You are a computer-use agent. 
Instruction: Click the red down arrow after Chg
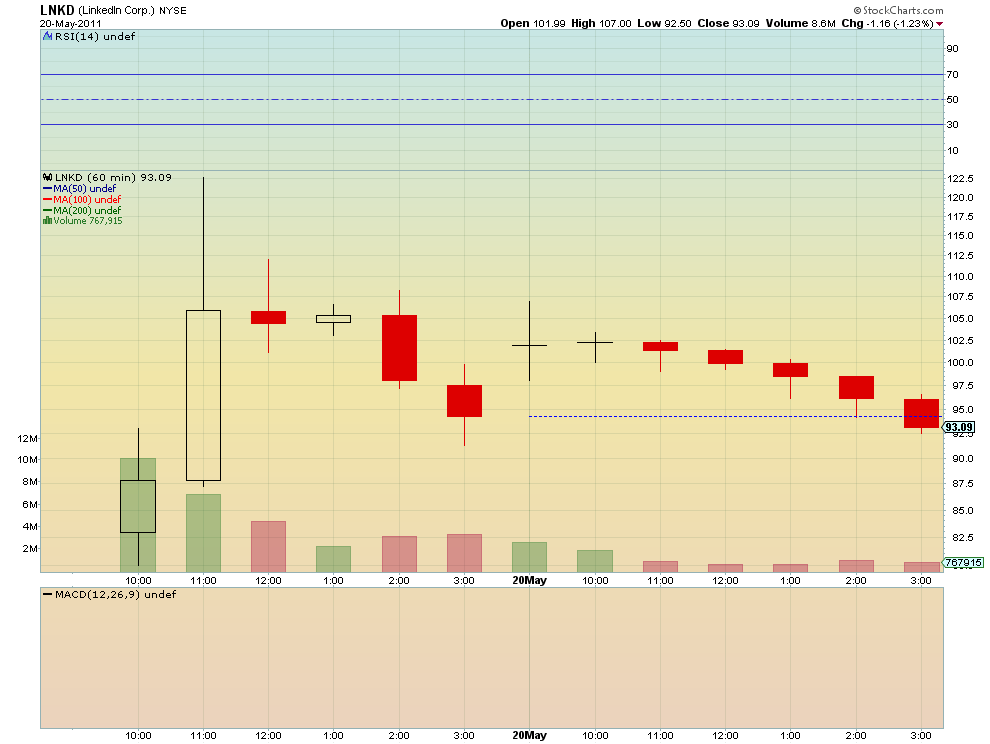(x=939, y=23)
